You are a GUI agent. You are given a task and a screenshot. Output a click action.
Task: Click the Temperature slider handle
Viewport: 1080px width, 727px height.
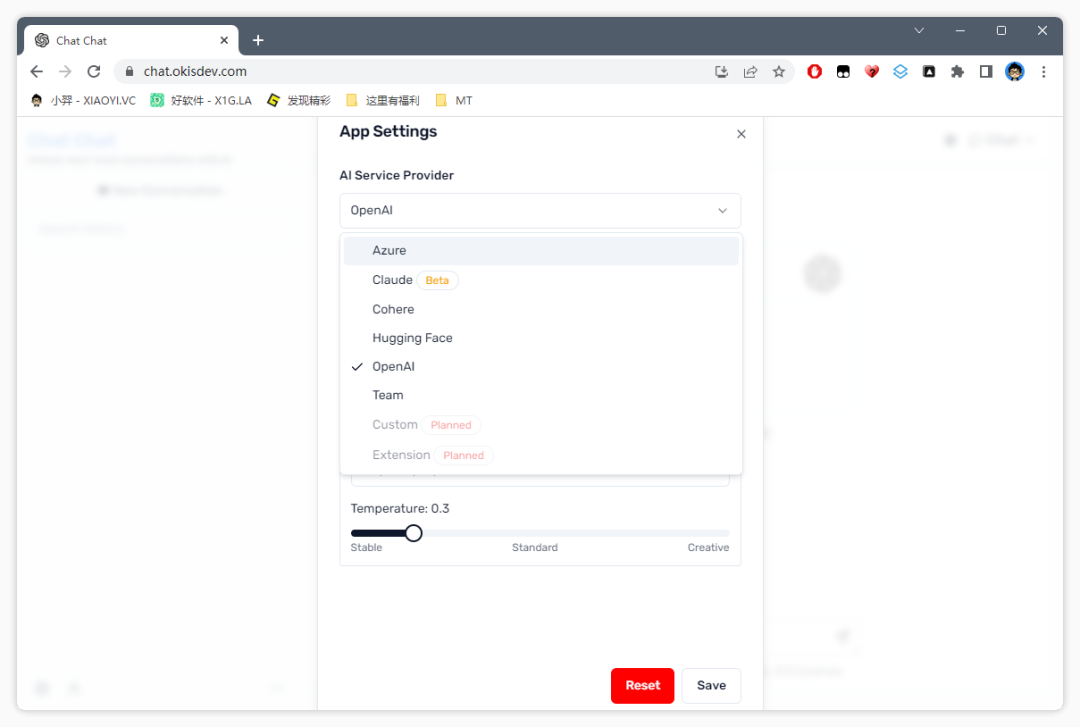tap(413, 533)
